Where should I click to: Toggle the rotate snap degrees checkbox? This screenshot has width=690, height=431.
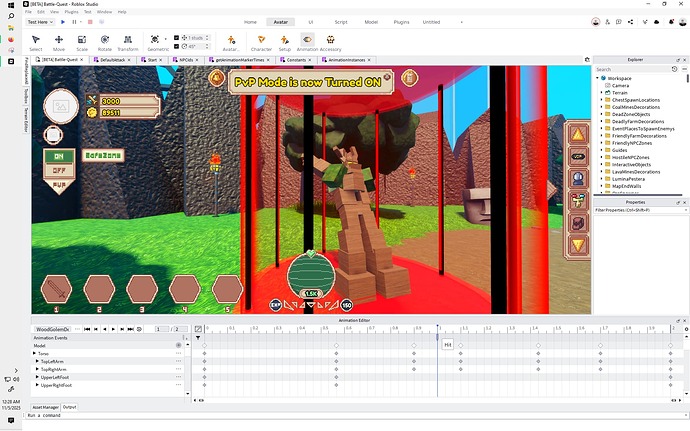(176, 46)
